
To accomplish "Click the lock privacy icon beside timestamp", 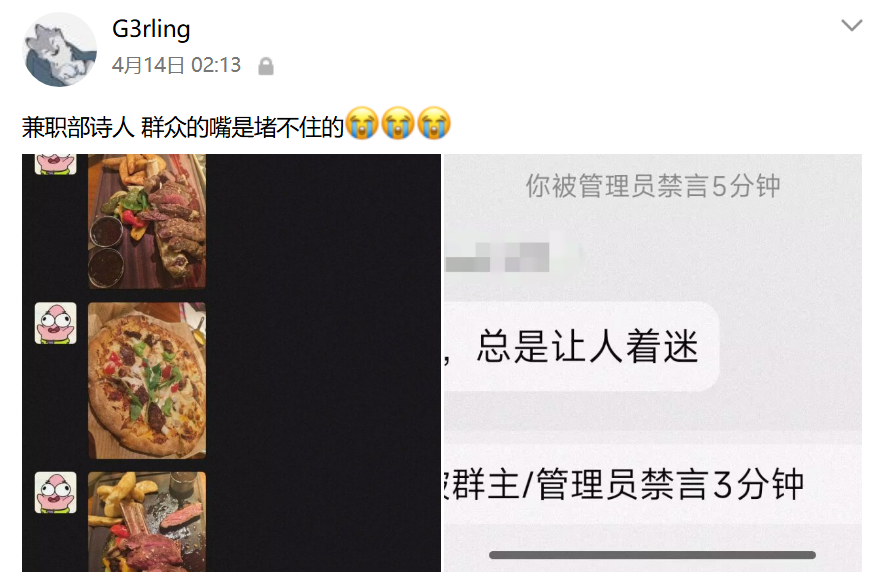I will pyautogui.click(x=266, y=66).
